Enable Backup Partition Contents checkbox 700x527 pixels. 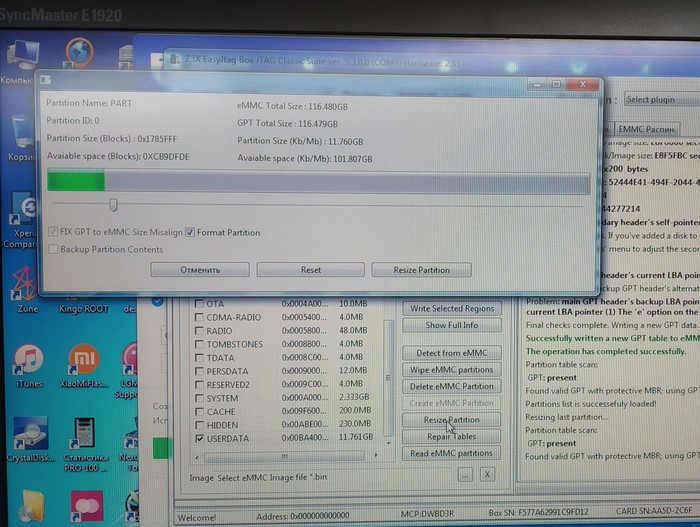(53, 249)
